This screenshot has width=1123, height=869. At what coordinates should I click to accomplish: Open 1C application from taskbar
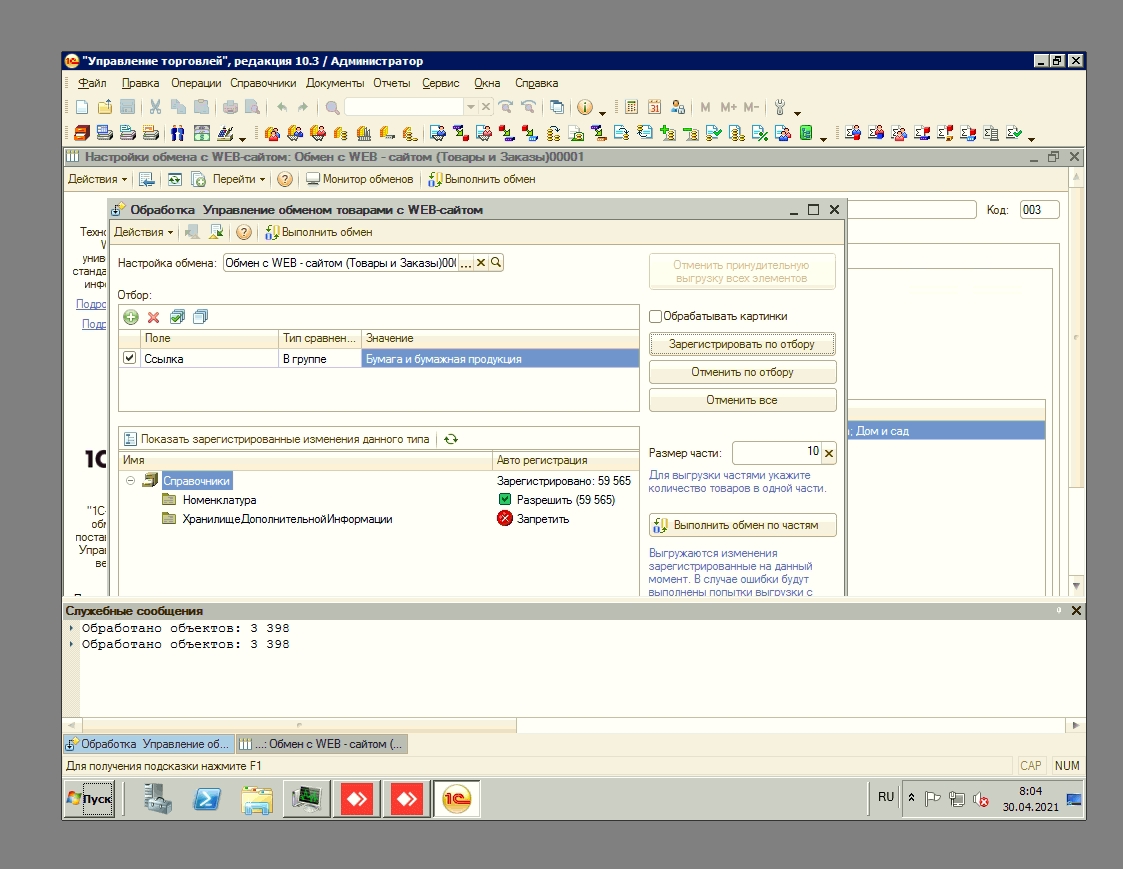pos(456,798)
